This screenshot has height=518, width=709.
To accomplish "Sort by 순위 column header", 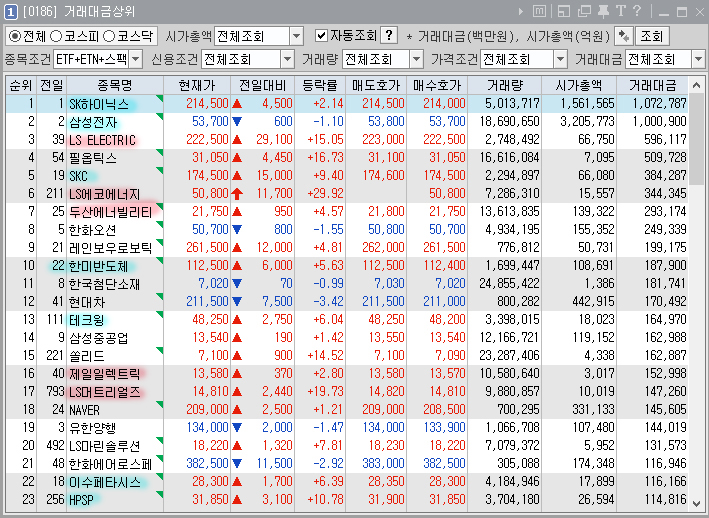I will (21, 85).
